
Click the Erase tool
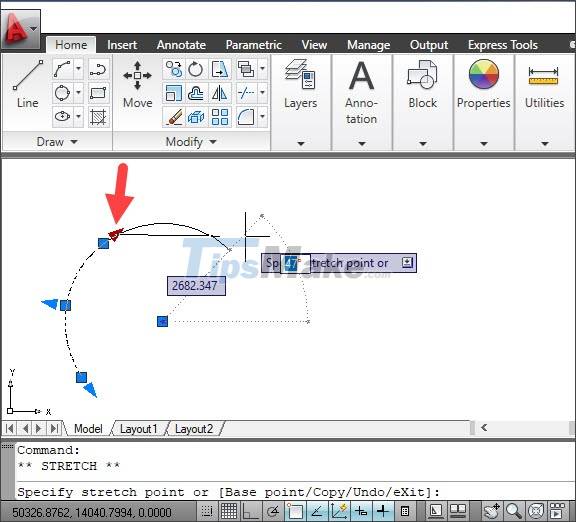pyautogui.click(x=174, y=117)
